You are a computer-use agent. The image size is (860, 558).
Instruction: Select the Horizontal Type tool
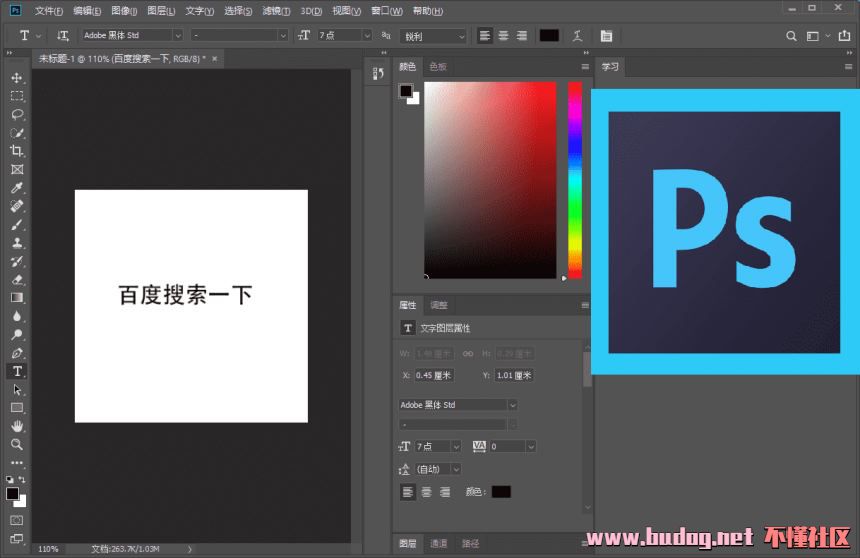[17, 371]
